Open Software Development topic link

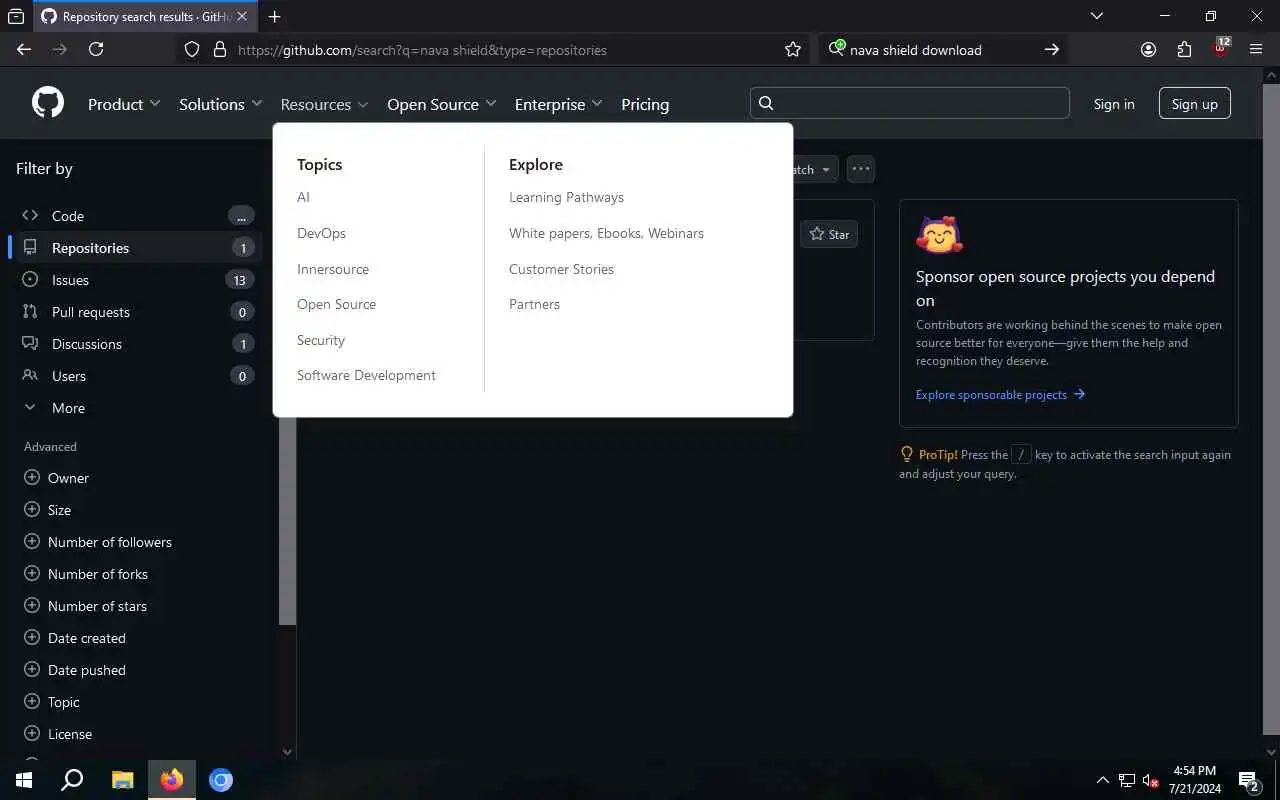(x=366, y=375)
